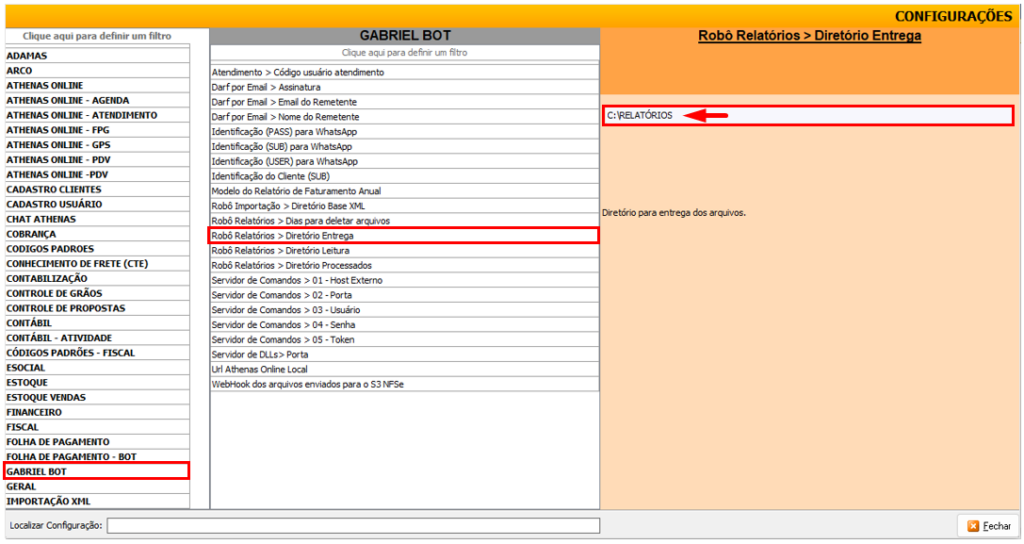Open WebHook dos arquivos enviados setting

point(403,384)
